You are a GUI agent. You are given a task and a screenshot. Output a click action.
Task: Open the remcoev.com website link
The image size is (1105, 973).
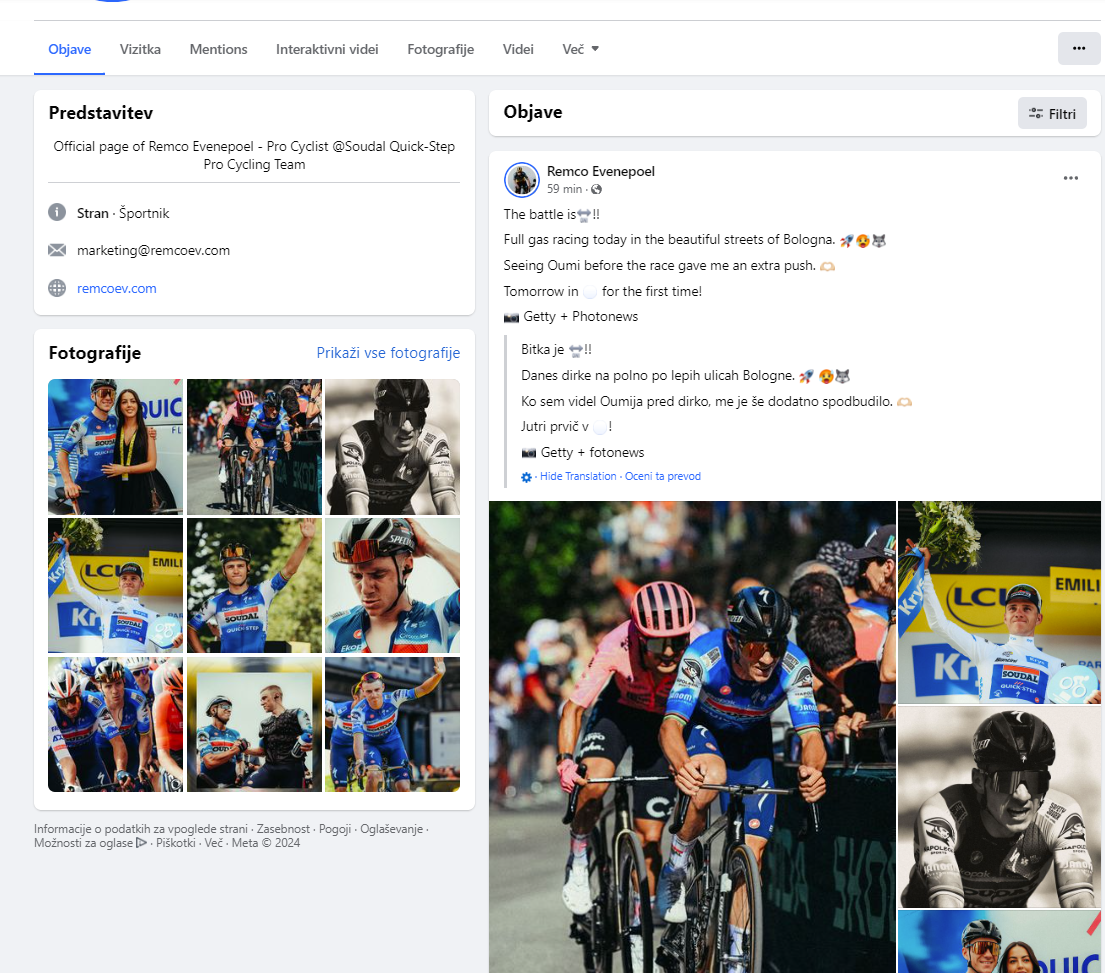(x=117, y=288)
